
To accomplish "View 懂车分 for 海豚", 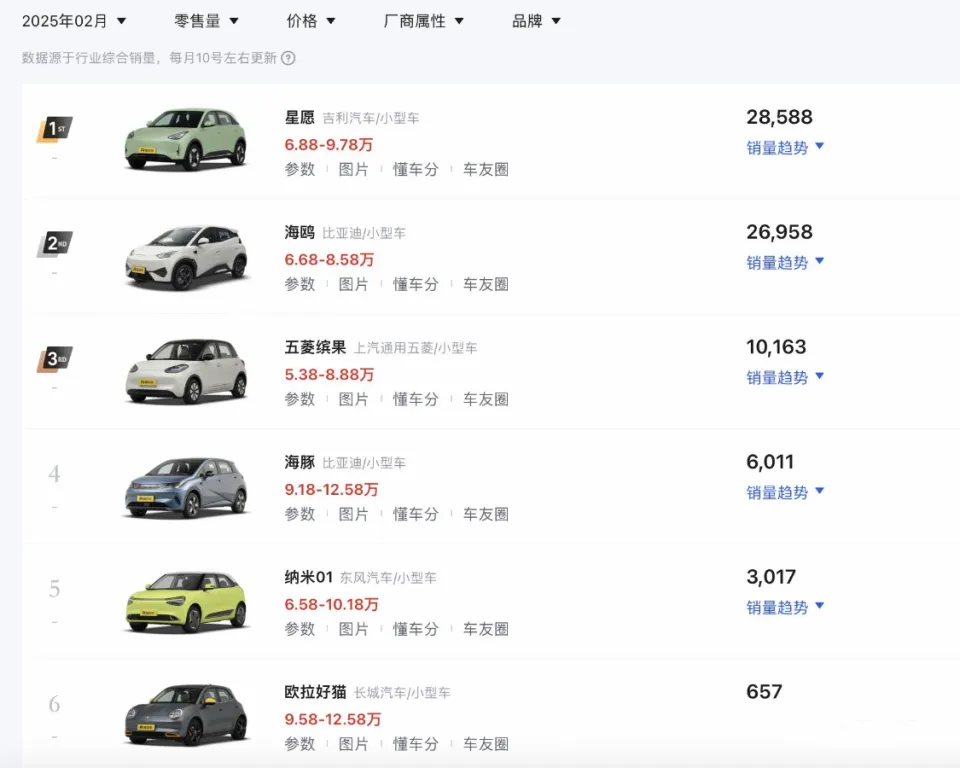I will pos(416,514).
